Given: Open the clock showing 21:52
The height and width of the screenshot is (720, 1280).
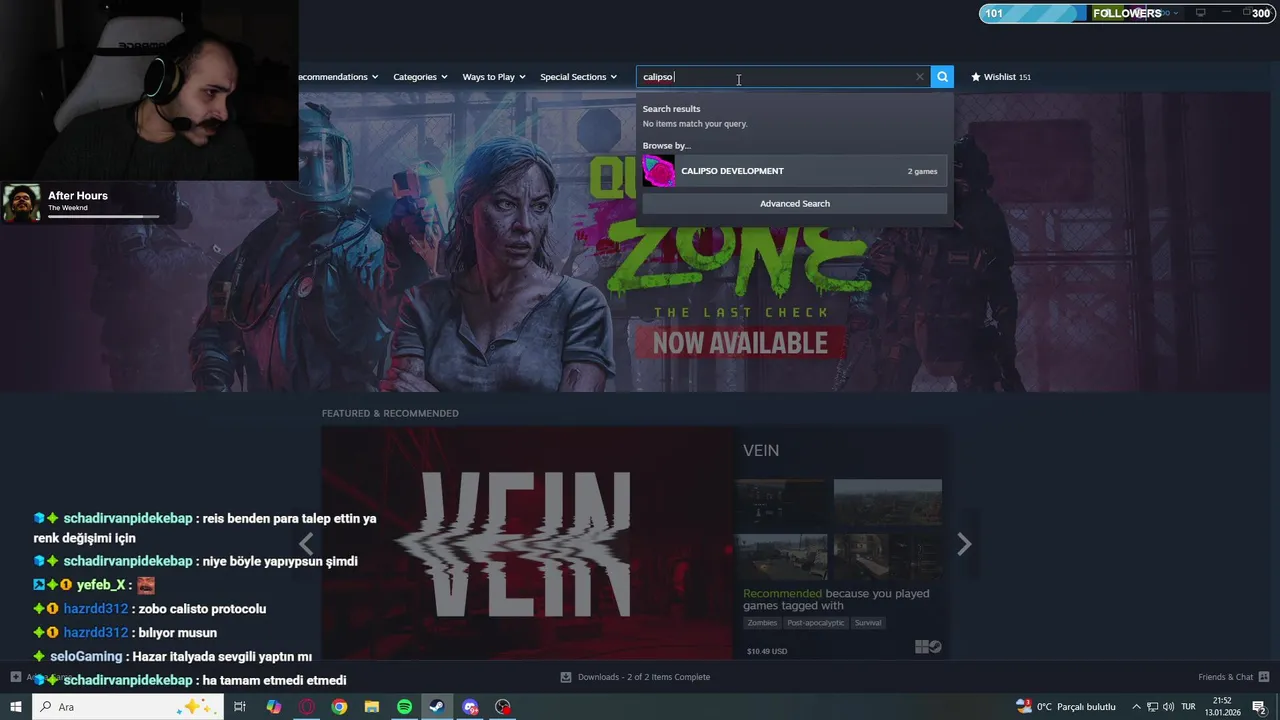Looking at the screenshot, I should tap(1222, 707).
